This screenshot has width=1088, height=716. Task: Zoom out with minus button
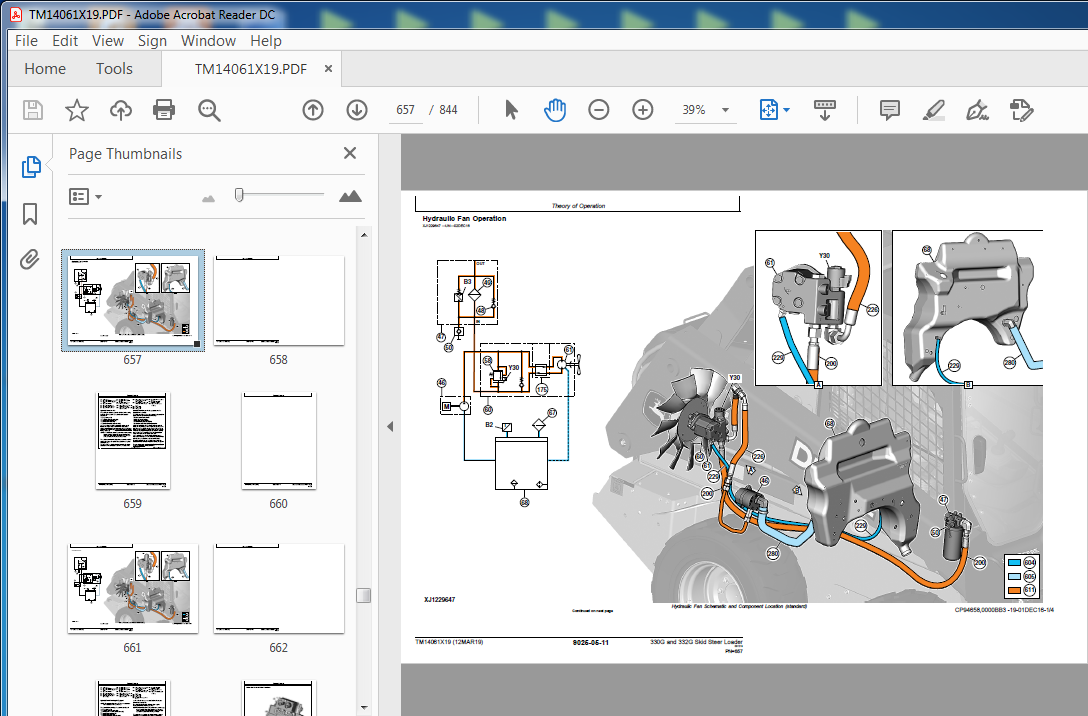tap(598, 110)
